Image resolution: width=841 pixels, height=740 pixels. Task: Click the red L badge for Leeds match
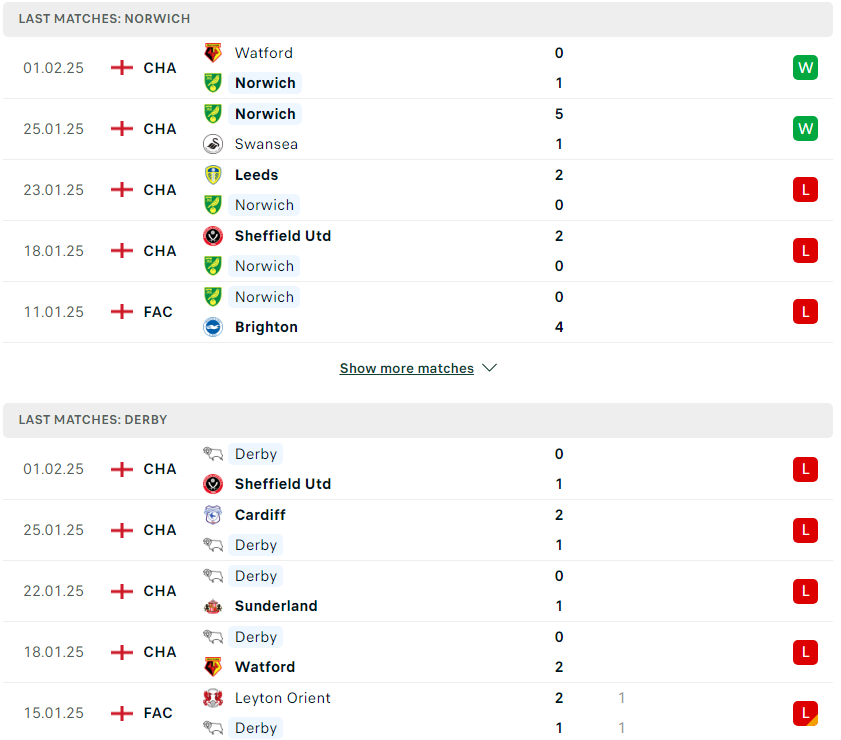[x=805, y=190]
